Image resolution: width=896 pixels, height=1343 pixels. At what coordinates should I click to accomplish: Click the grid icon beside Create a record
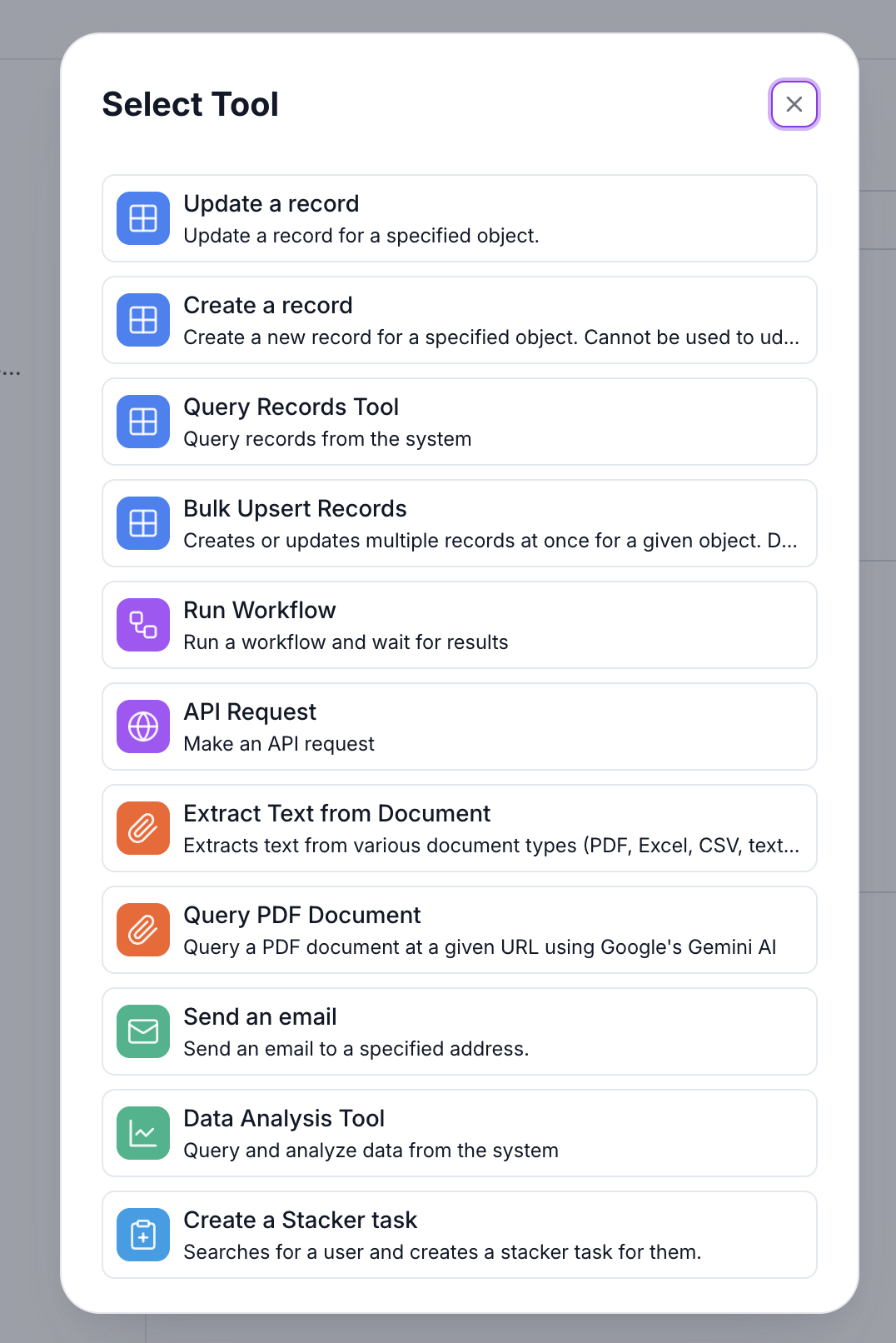[143, 320]
